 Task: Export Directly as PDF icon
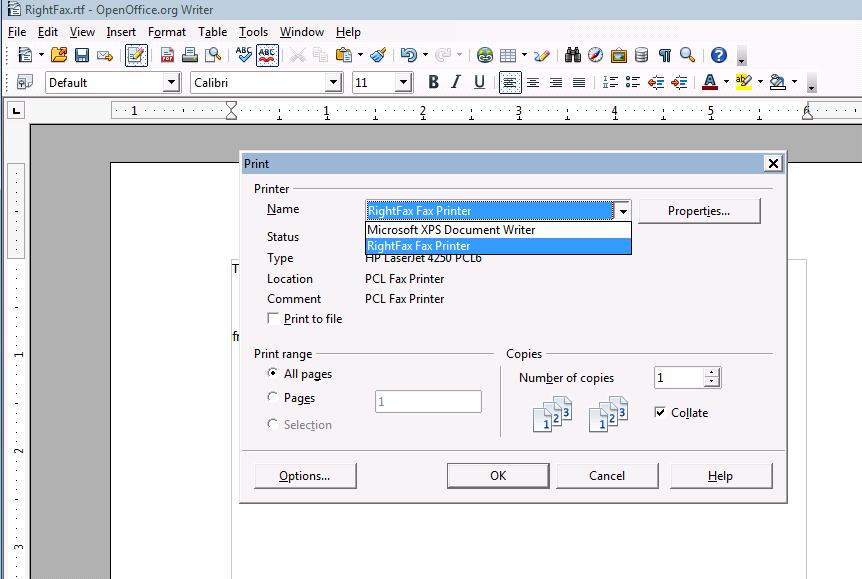click(x=167, y=55)
